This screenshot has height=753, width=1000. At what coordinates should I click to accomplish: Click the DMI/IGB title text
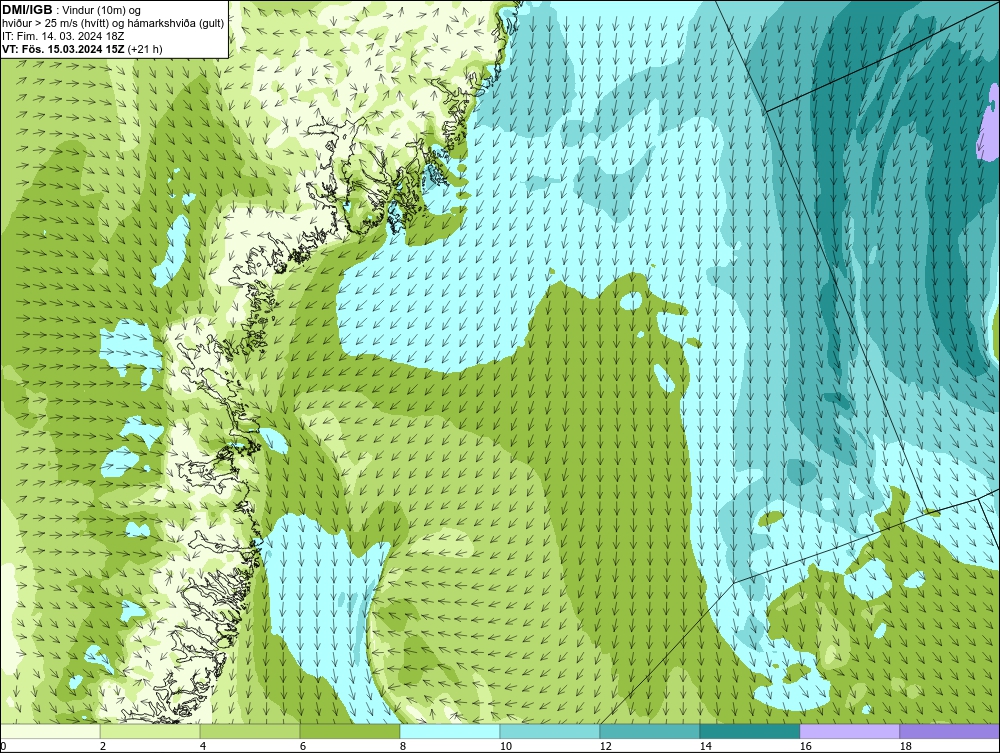27,10
